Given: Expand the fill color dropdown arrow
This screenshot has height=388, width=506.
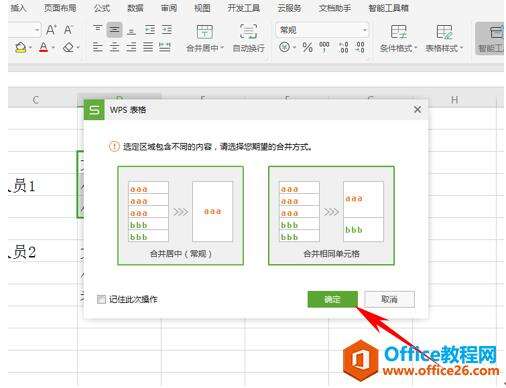Looking at the screenshot, I should [30, 48].
